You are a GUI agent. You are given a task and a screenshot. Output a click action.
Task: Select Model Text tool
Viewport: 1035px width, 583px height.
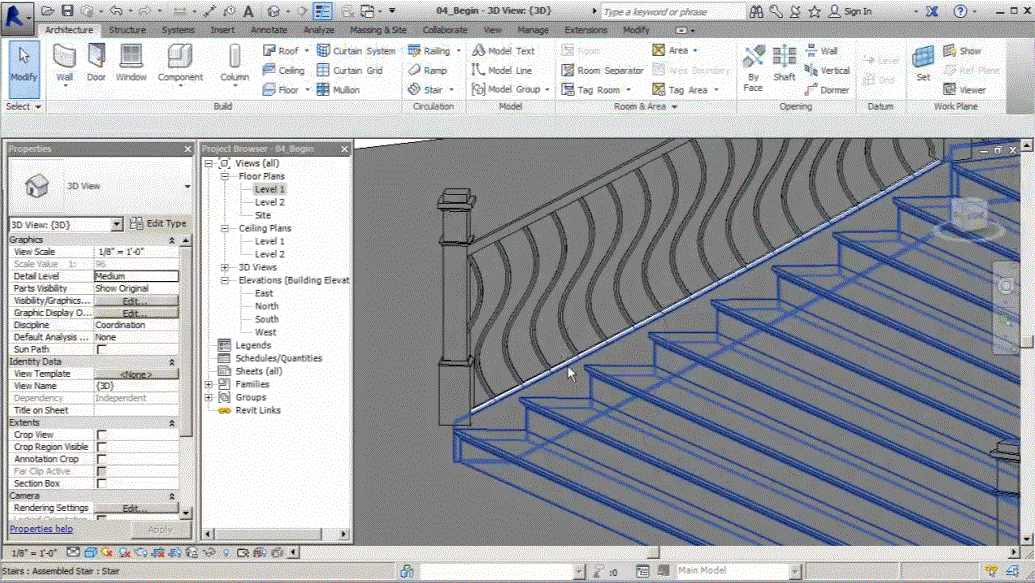(503, 51)
